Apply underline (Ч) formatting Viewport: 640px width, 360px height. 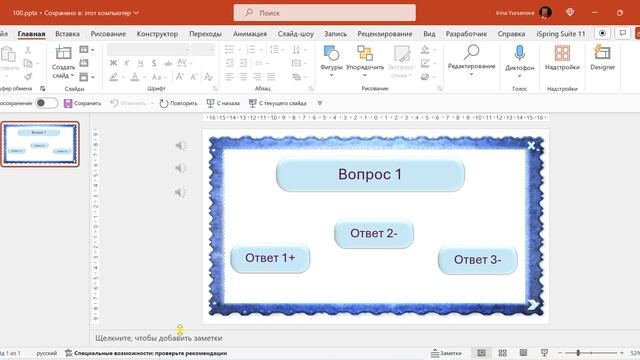(x=140, y=63)
